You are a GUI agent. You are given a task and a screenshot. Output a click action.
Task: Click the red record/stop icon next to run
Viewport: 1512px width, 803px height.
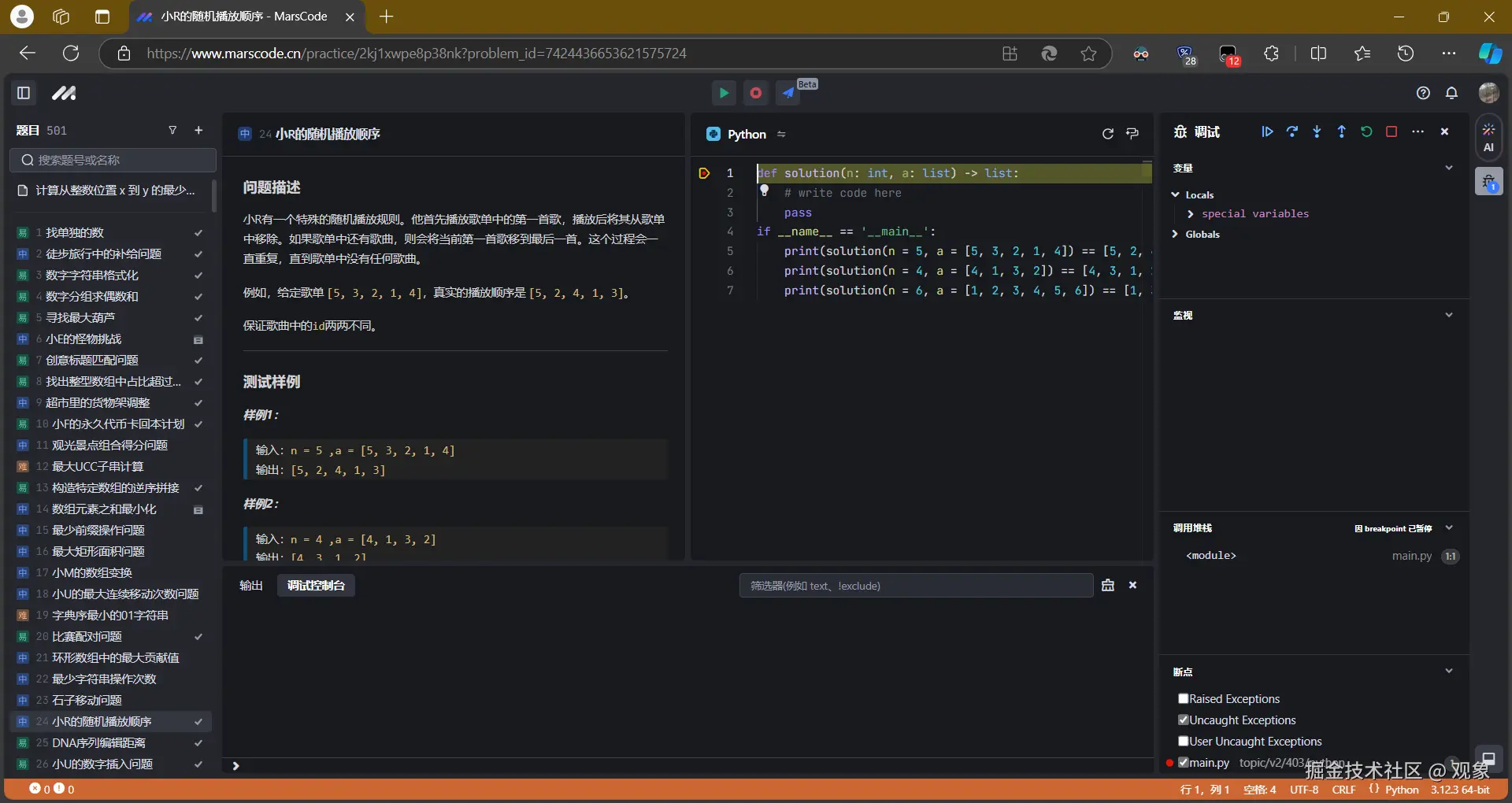(x=755, y=92)
